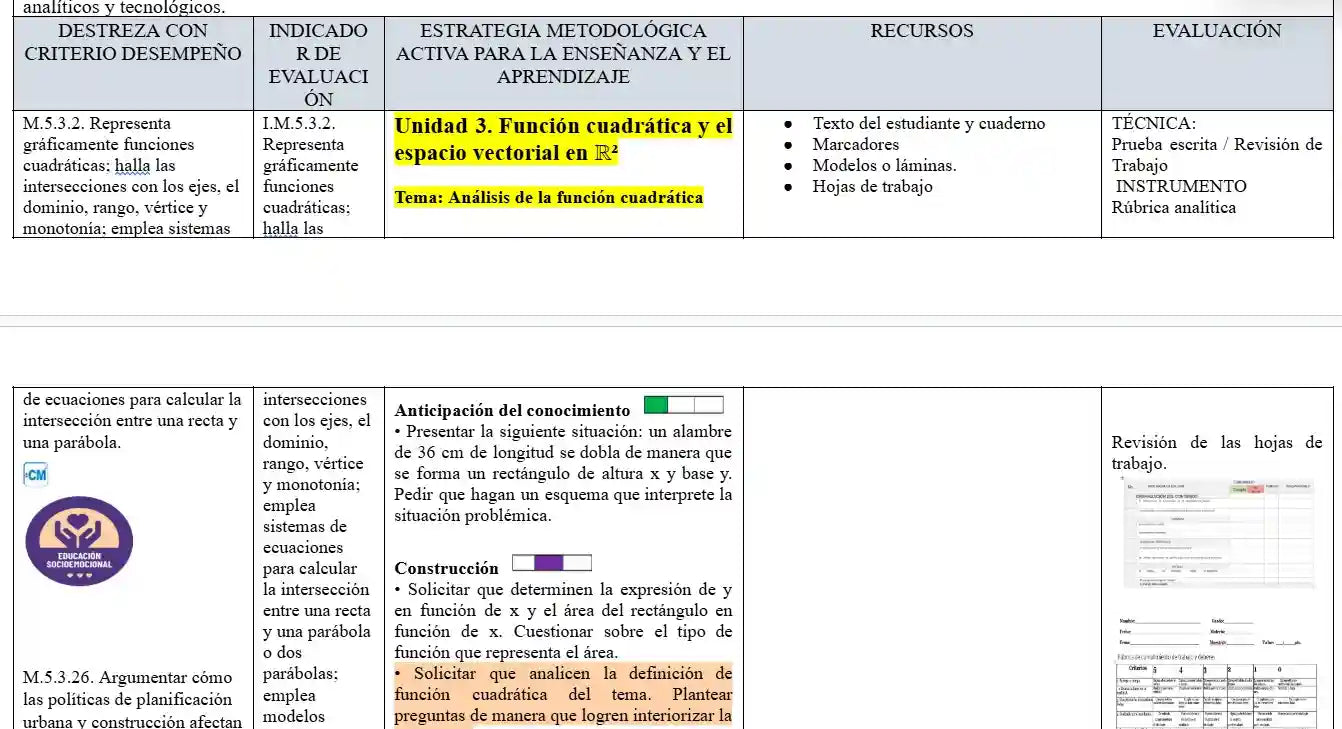Click the RECURSOS column header
Screen dimensions: 1342x729
pos(921,31)
